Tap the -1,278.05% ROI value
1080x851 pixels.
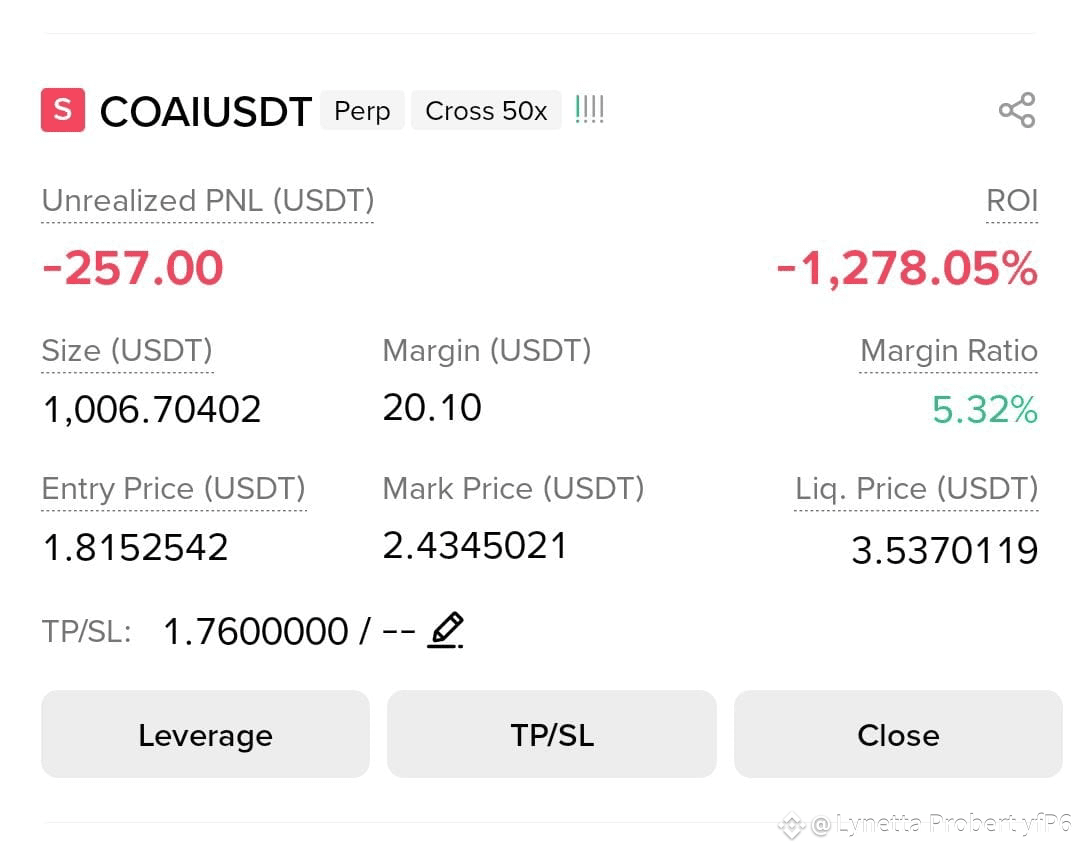click(x=906, y=268)
